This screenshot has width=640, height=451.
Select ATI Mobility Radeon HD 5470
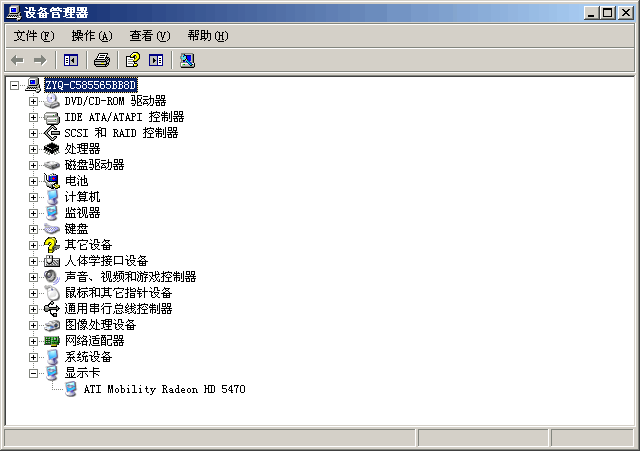point(164,389)
